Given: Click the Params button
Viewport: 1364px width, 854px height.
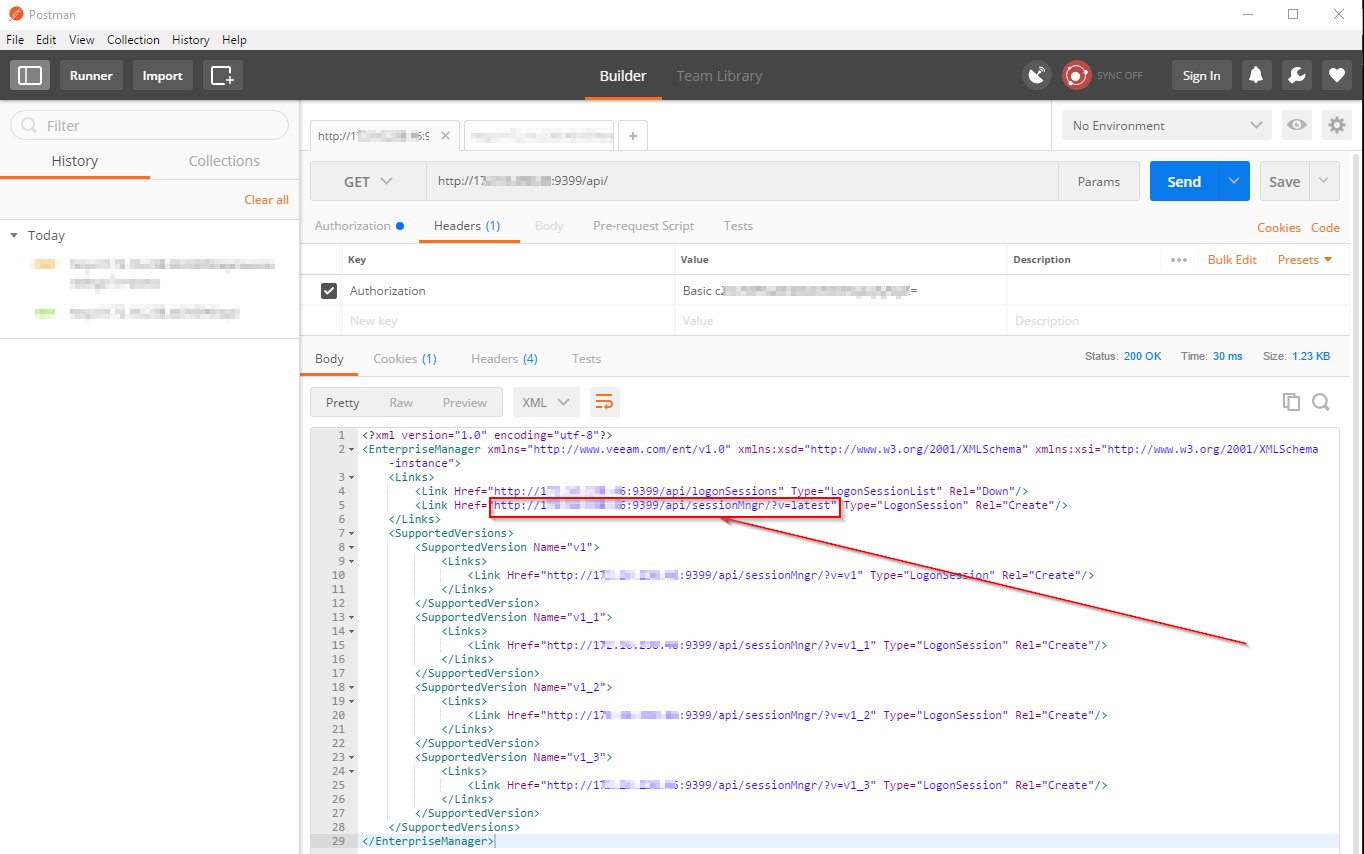Looking at the screenshot, I should click(x=1099, y=181).
